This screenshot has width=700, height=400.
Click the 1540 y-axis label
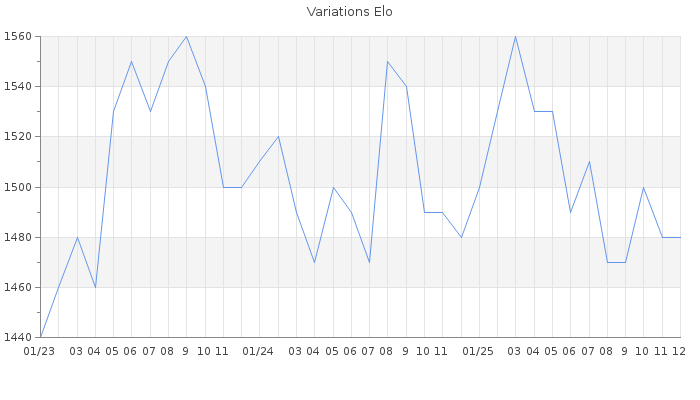(x=20, y=87)
